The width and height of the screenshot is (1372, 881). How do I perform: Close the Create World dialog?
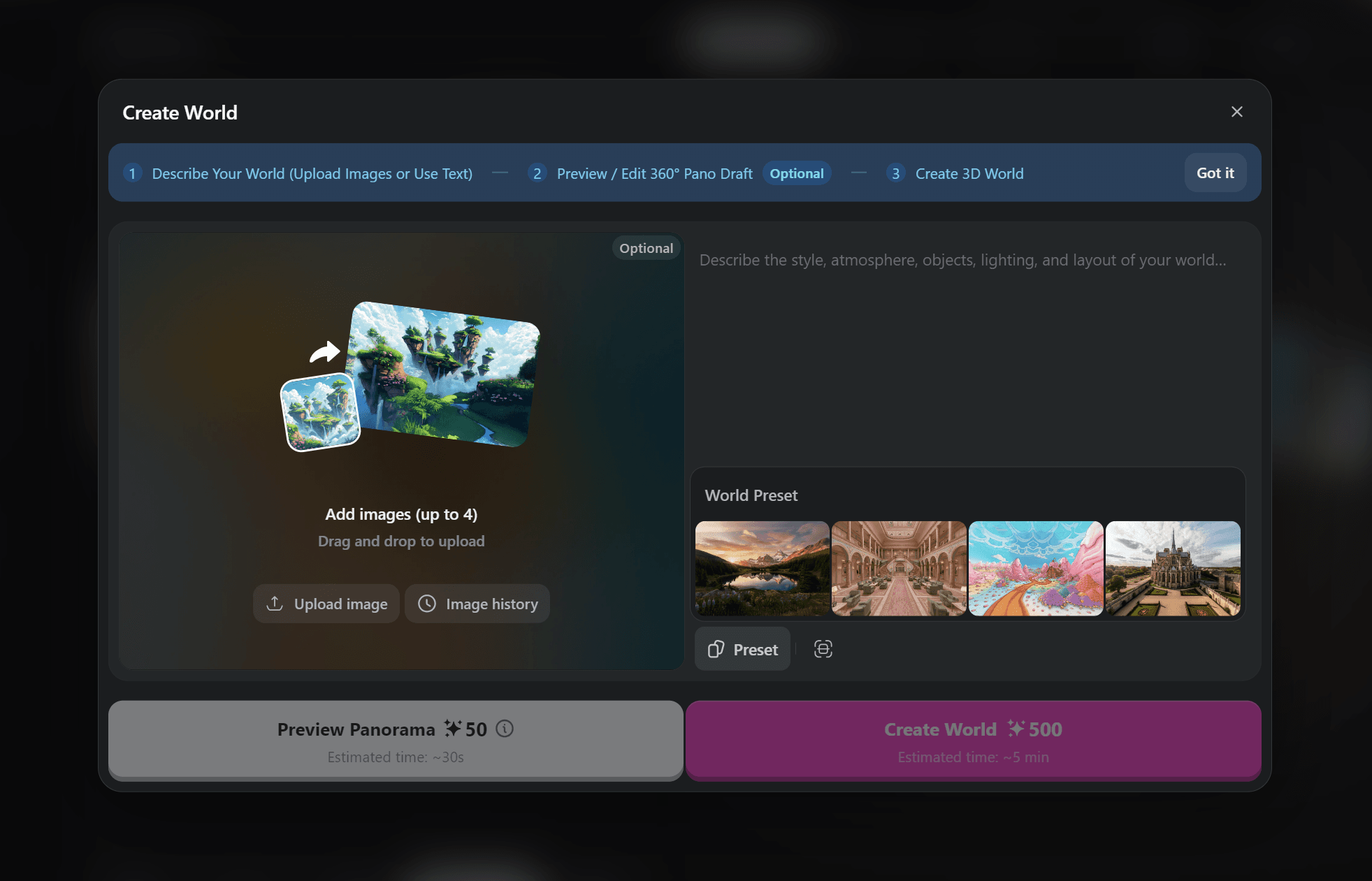[x=1236, y=112]
